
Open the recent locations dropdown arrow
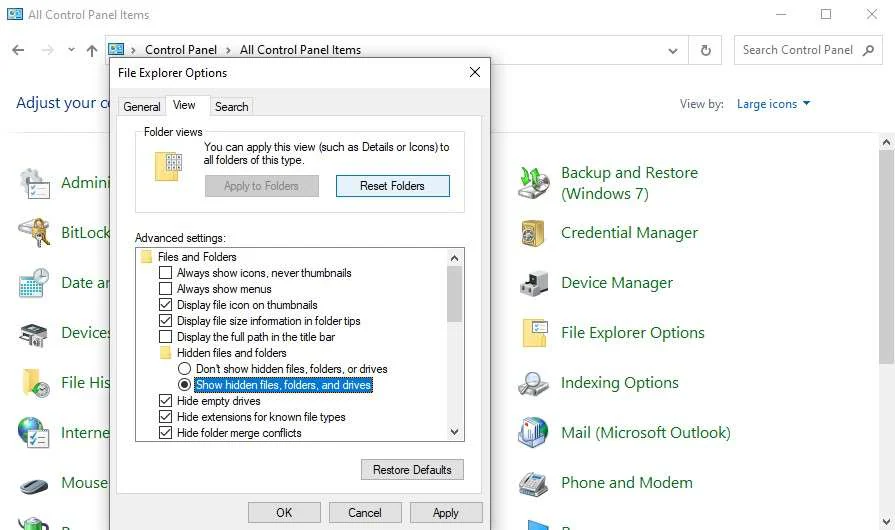[x=71, y=50]
